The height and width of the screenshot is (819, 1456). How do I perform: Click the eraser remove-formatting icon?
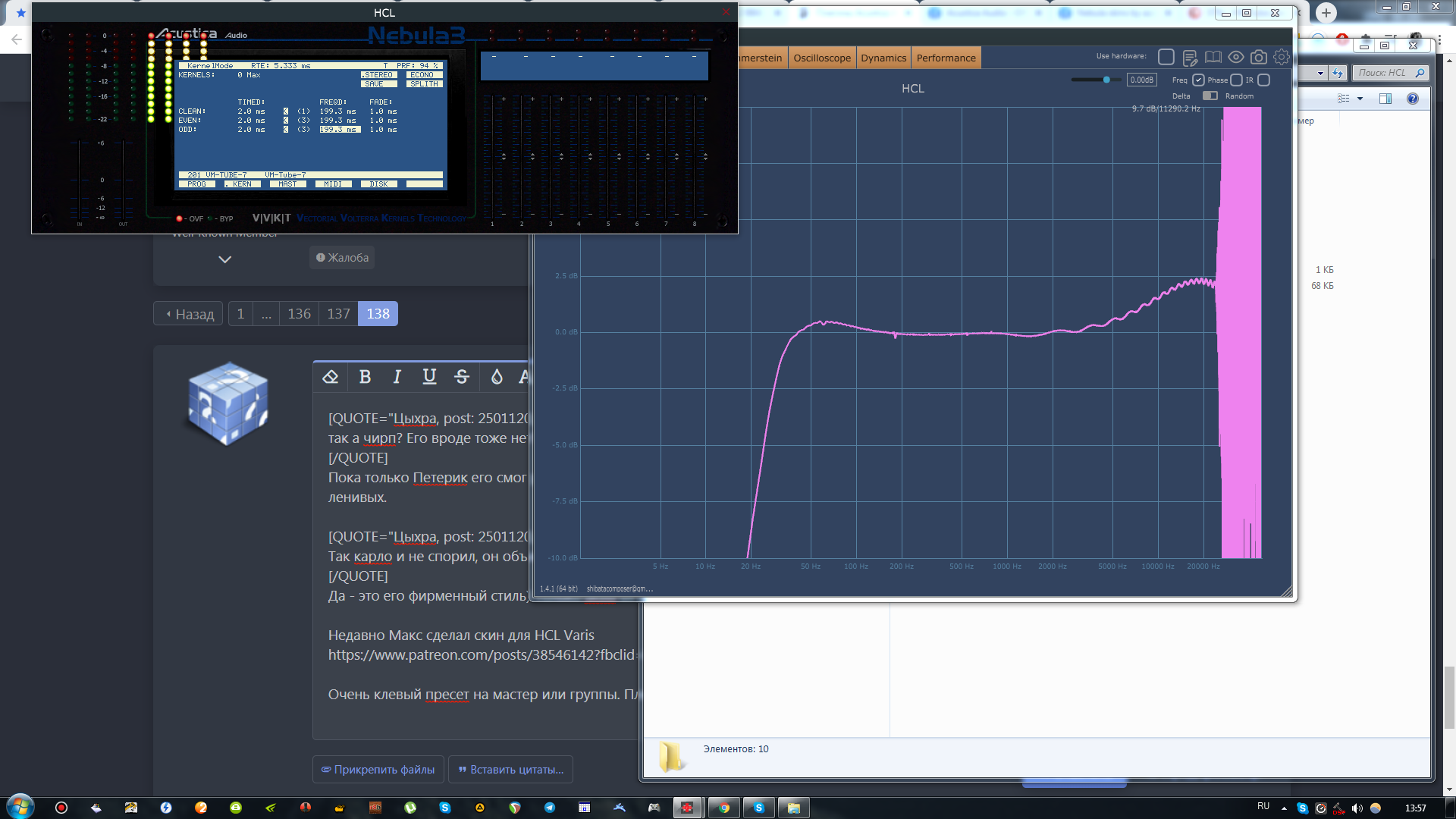click(330, 377)
